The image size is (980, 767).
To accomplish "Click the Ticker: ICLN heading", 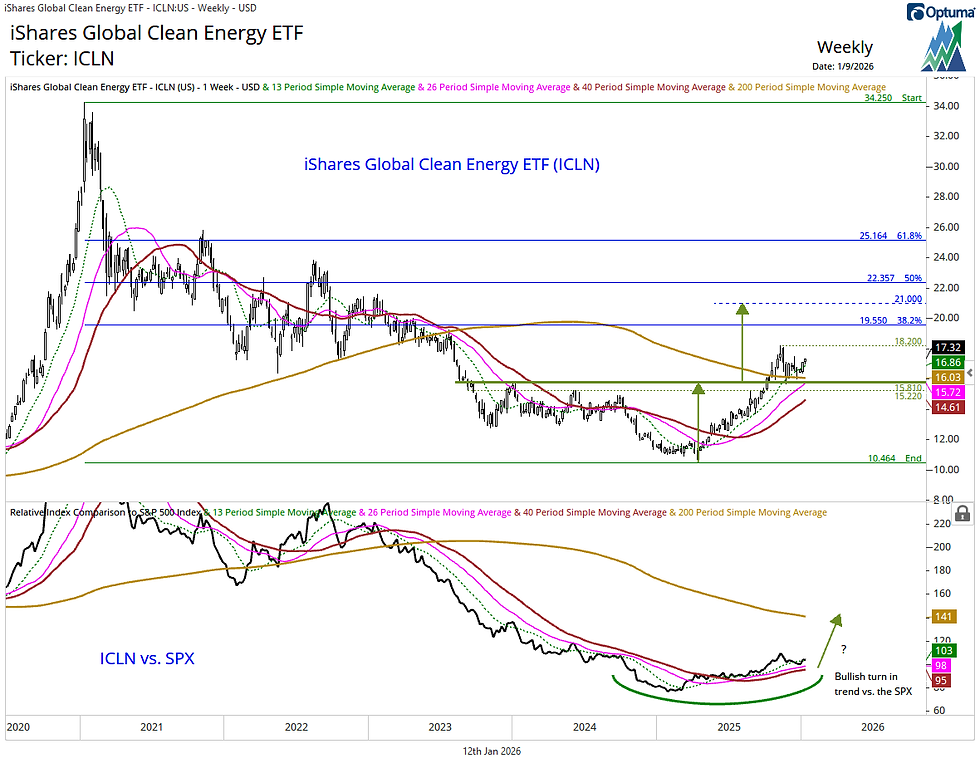I will (x=62, y=59).
